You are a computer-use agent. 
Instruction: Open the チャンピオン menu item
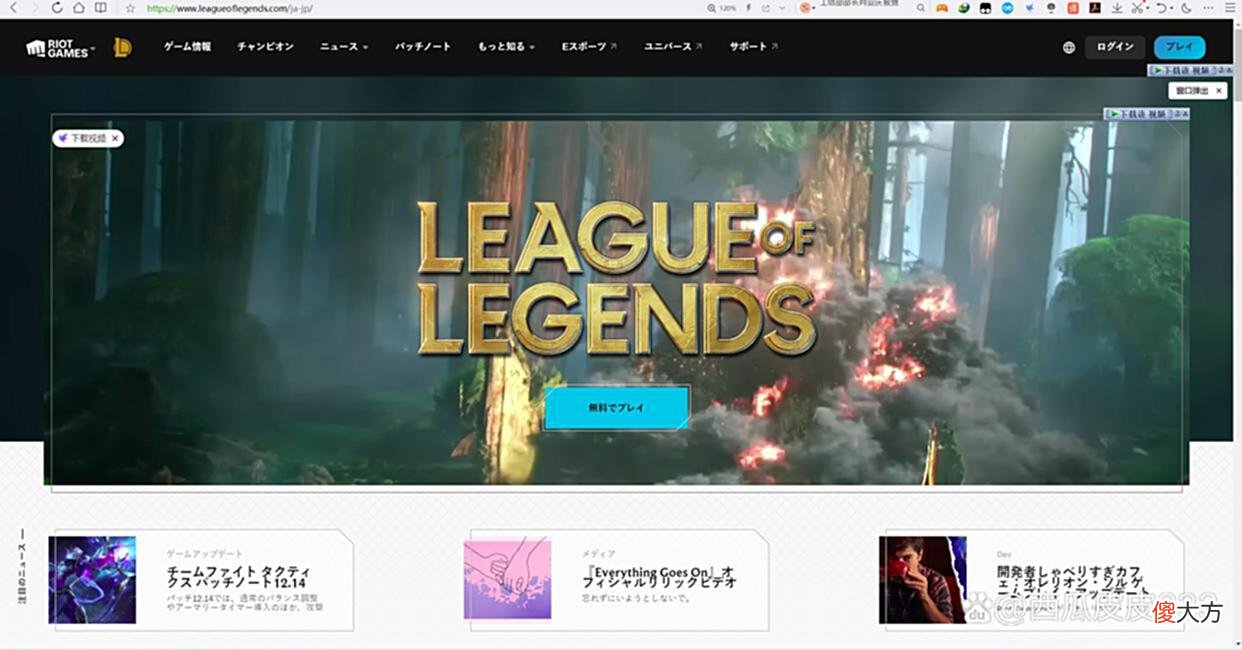click(x=265, y=46)
